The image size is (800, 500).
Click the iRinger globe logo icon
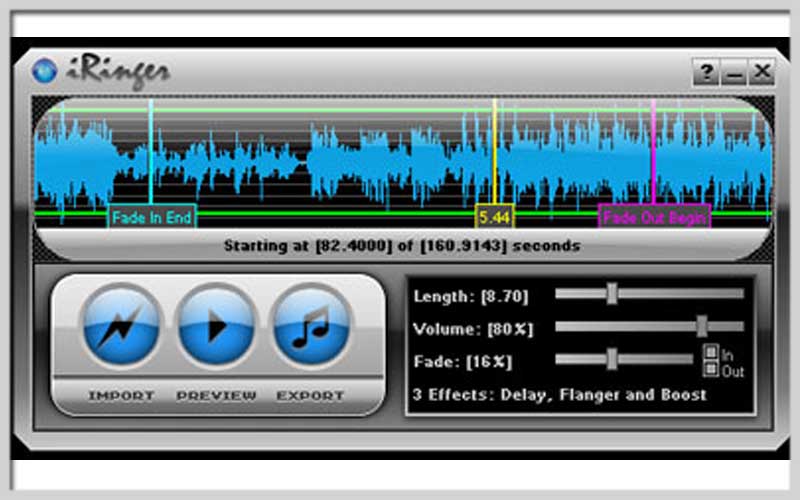point(44,70)
